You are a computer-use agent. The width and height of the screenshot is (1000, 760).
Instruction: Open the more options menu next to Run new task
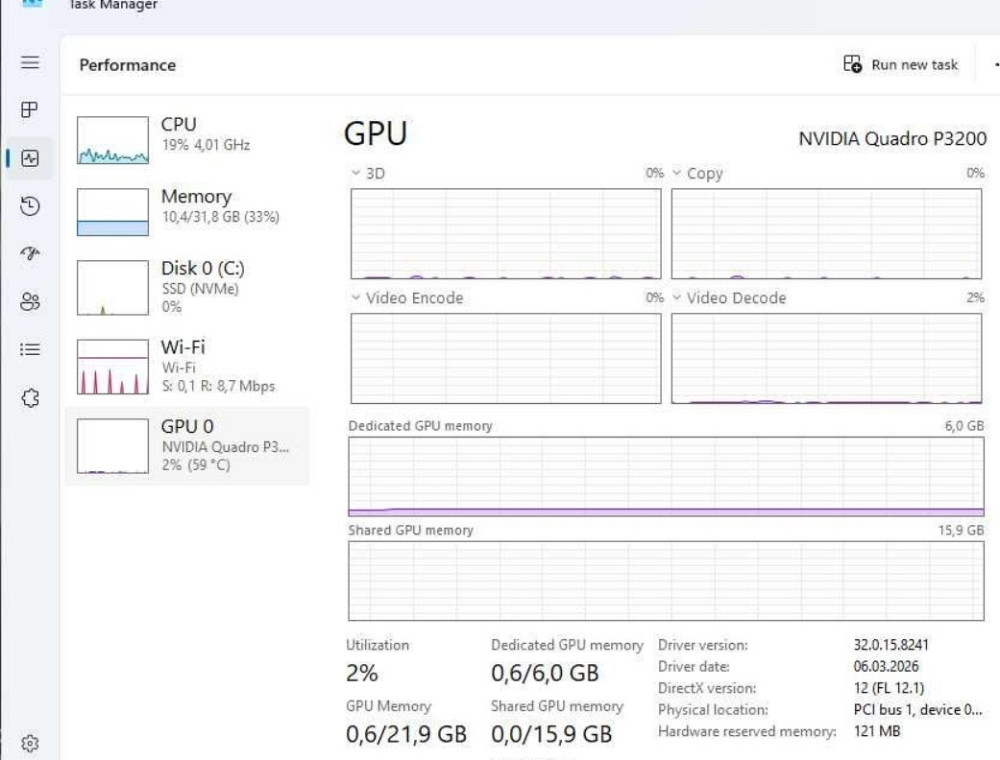click(x=995, y=64)
